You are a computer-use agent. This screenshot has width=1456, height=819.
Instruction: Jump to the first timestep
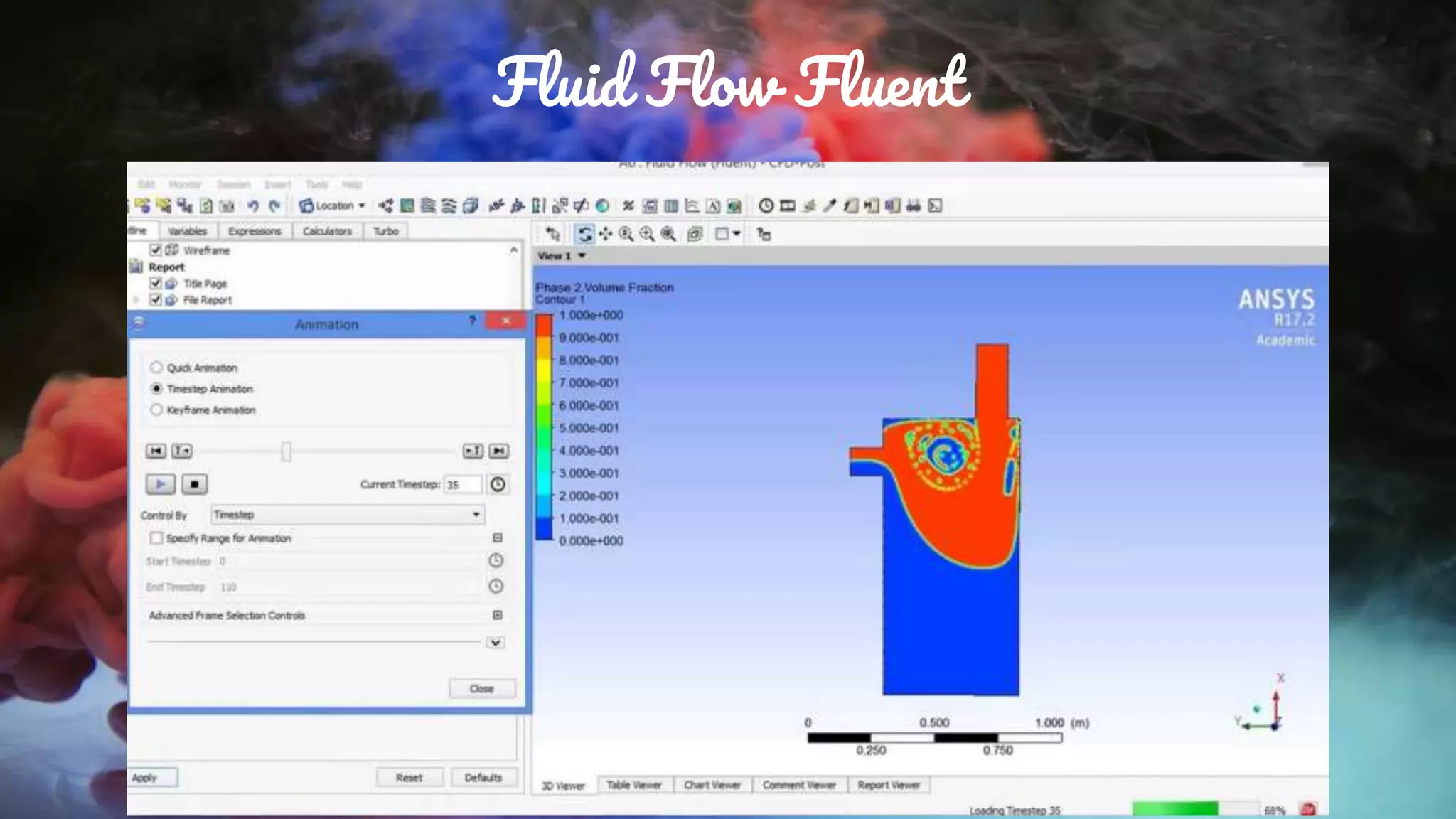[x=156, y=451]
